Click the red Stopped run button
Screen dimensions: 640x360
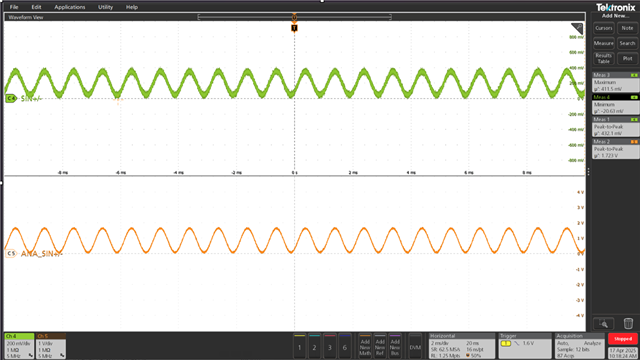[623, 339]
